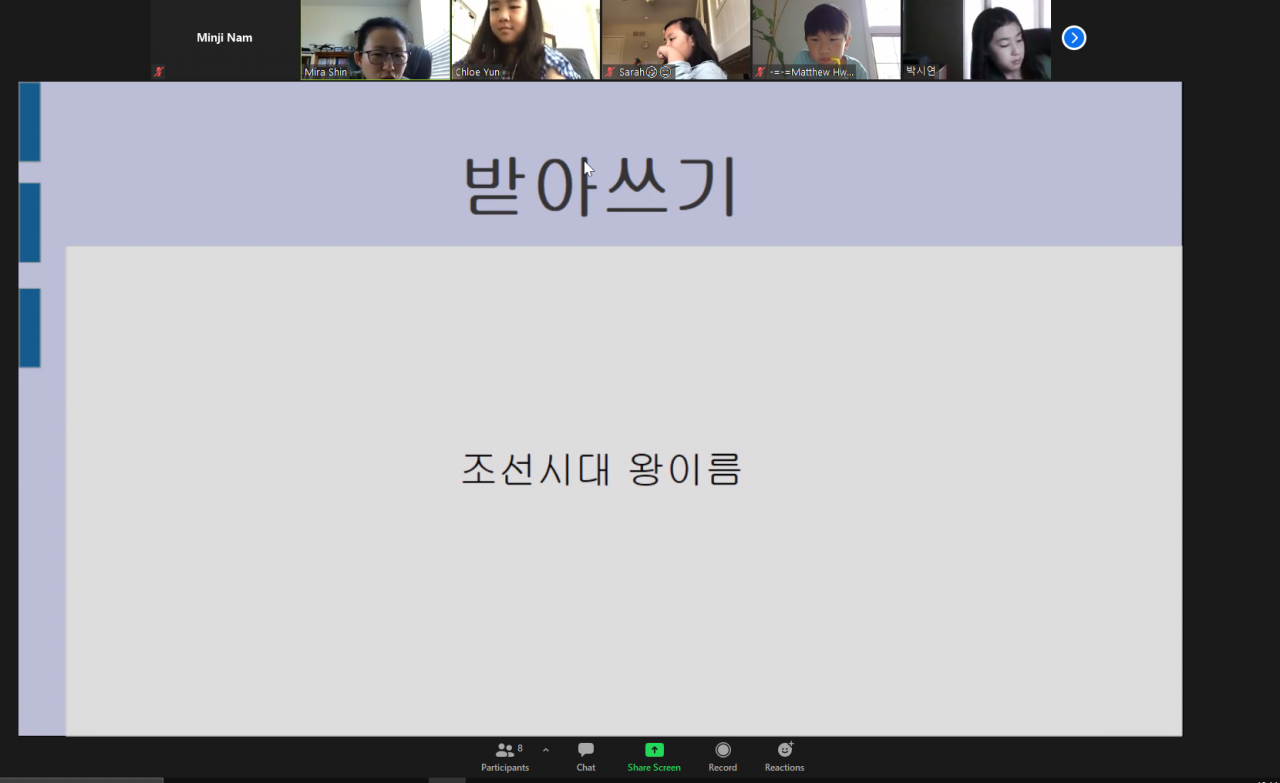The width and height of the screenshot is (1280, 783).
Task: Open the Chat panel
Action: click(586, 757)
